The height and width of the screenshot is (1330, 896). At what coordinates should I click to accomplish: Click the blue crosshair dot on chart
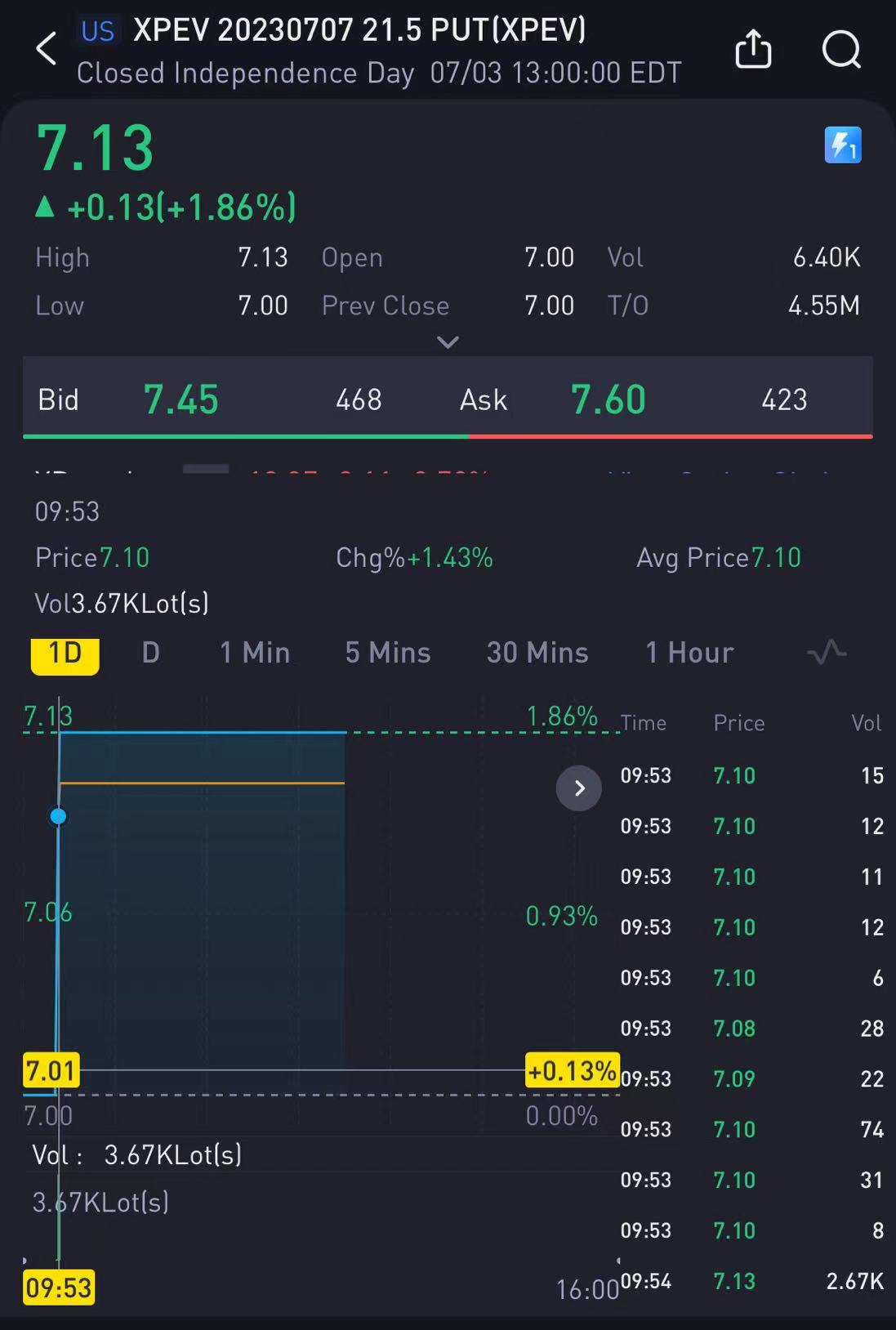coord(58,816)
